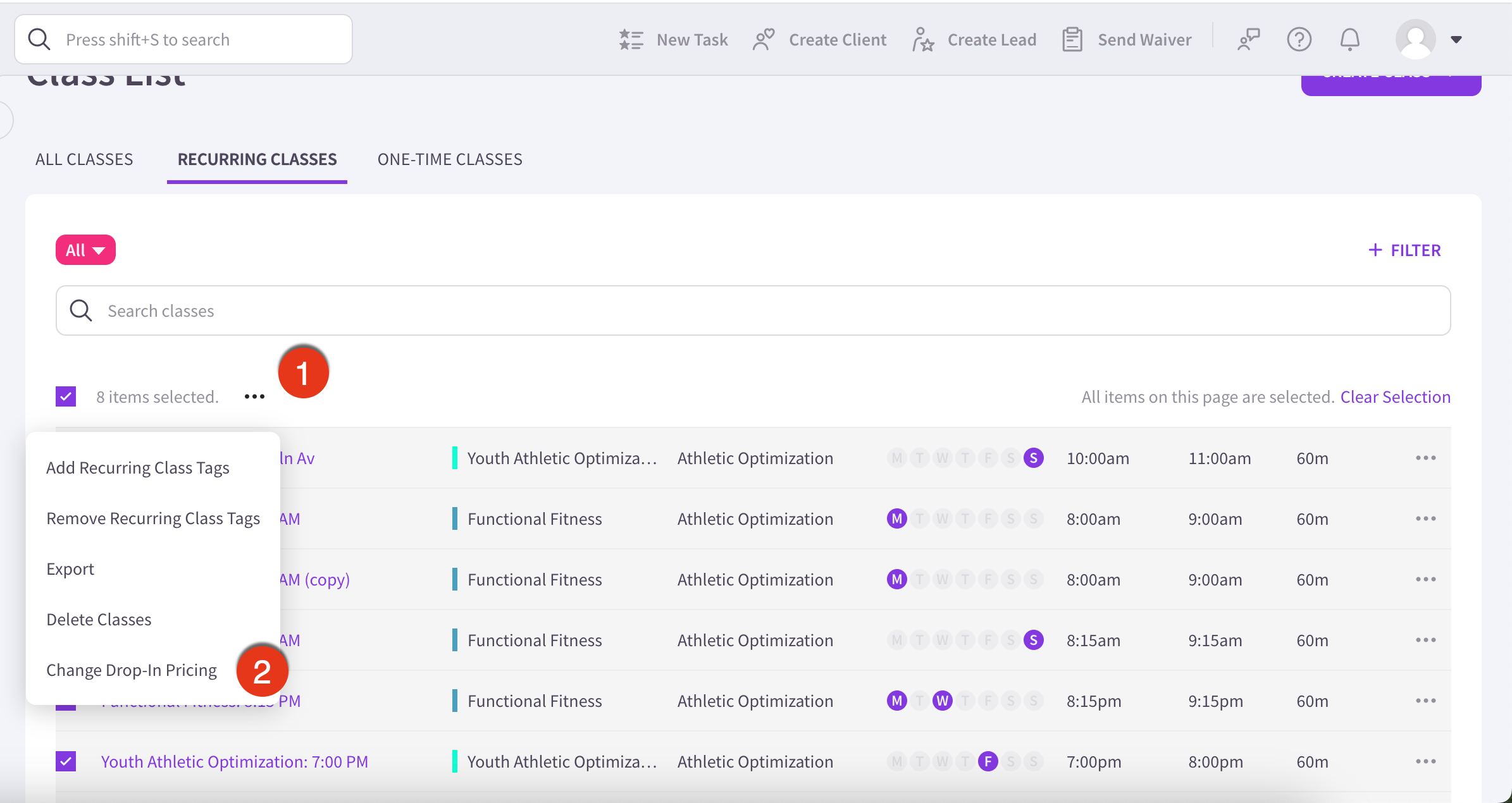
Task: Switch to the One-Time Classes tab
Action: (x=450, y=159)
